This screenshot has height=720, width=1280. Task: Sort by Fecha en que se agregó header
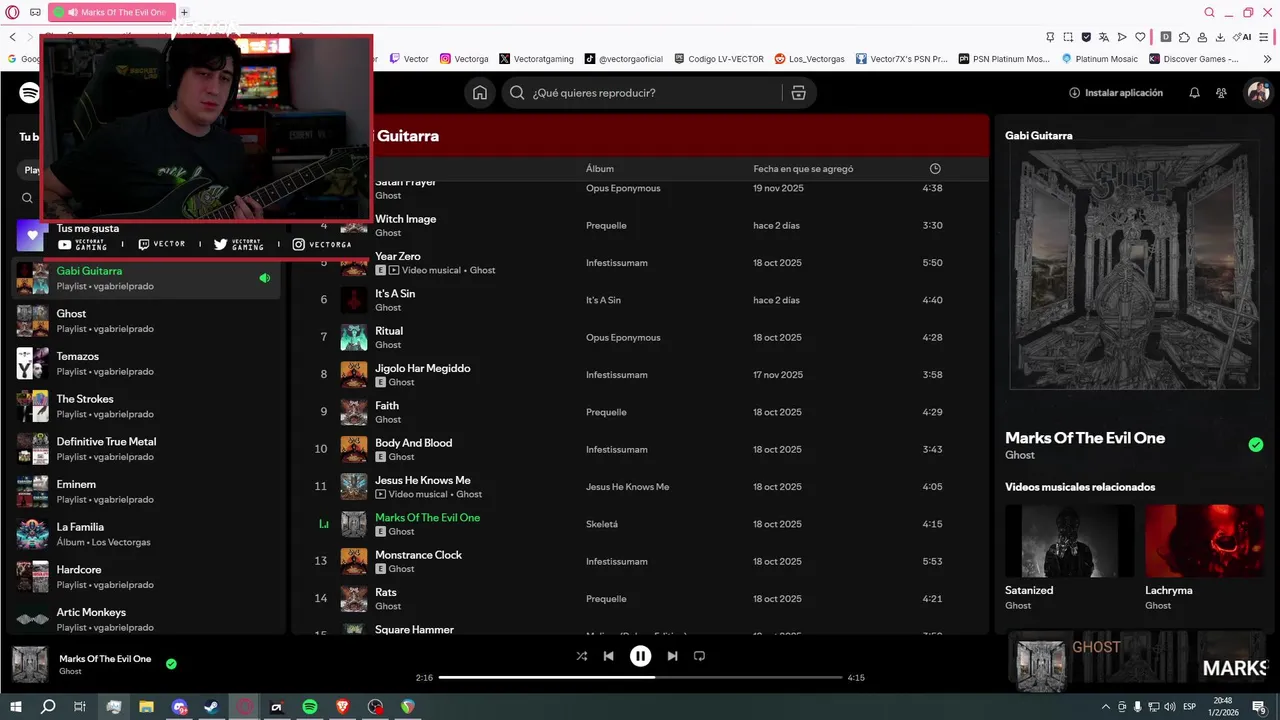tap(803, 169)
